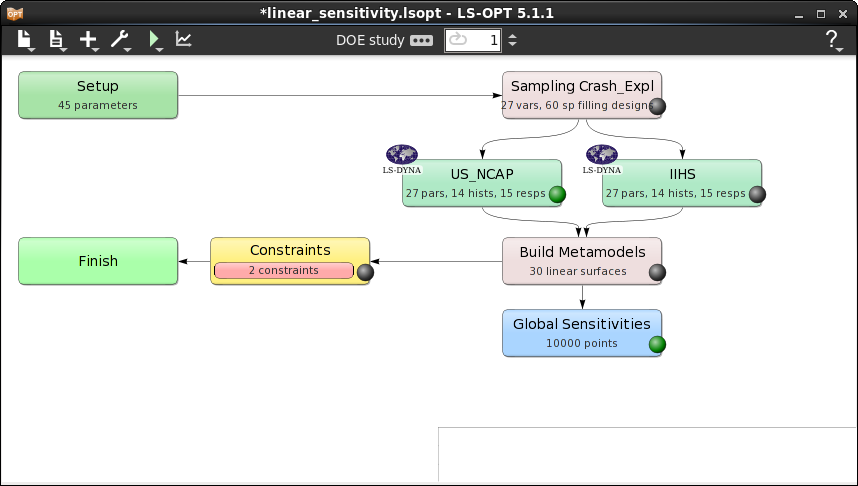Open the help question mark icon
Screen dimensions: 858x486
[x=832, y=40]
